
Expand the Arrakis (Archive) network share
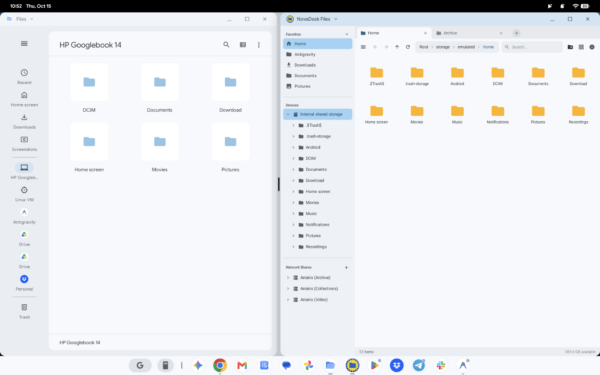[288, 278]
